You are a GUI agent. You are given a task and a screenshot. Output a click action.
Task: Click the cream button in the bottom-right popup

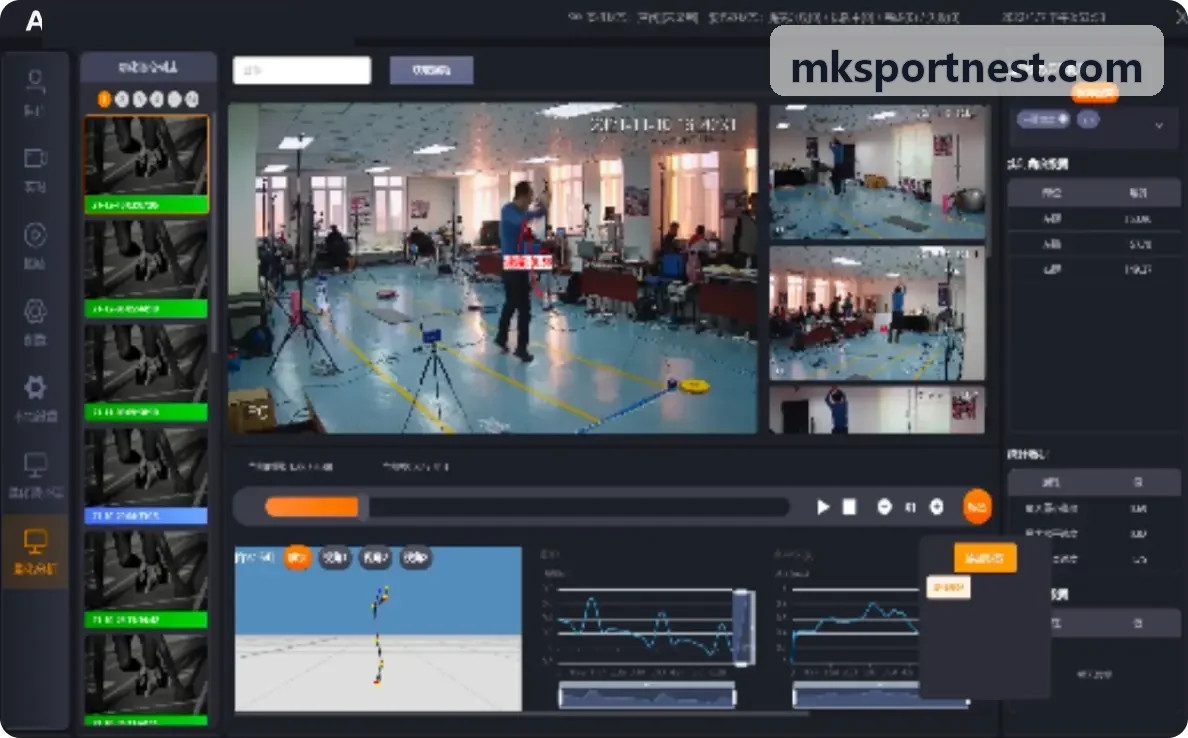(x=948, y=587)
